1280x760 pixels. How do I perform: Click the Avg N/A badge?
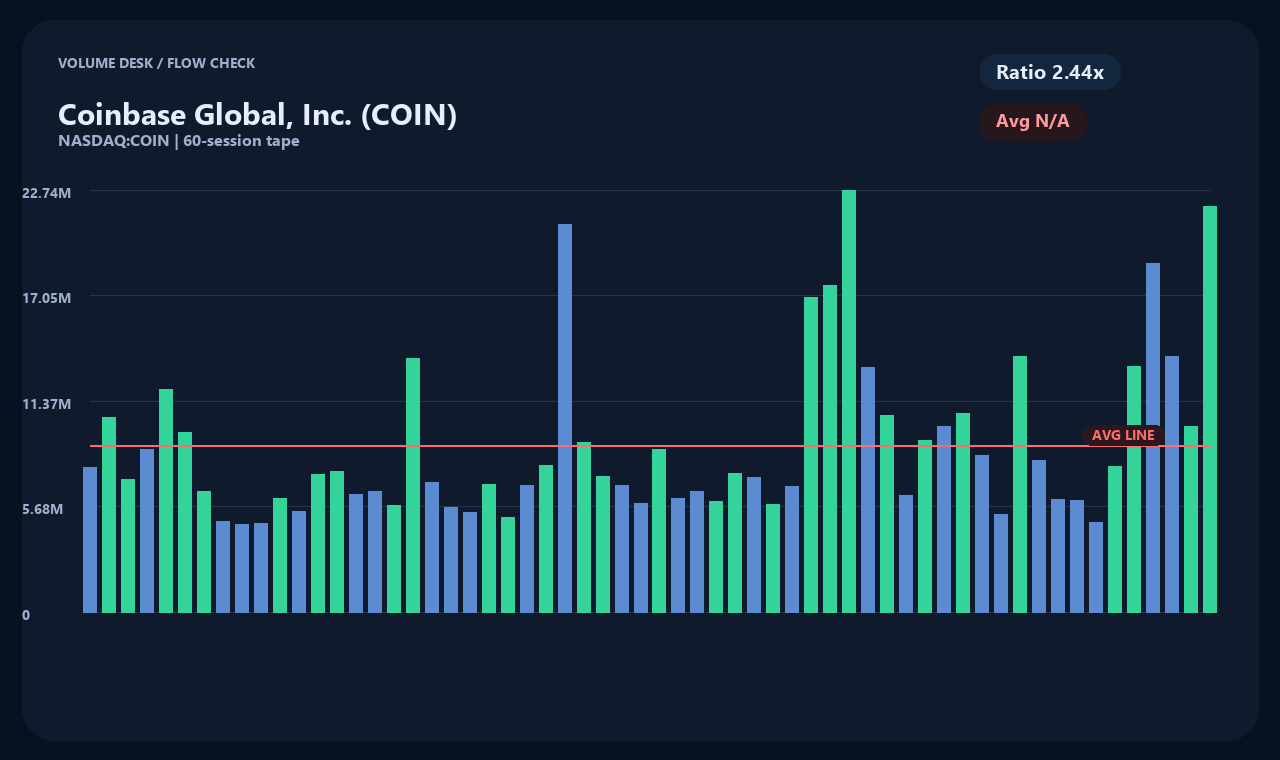pyautogui.click(x=1033, y=122)
